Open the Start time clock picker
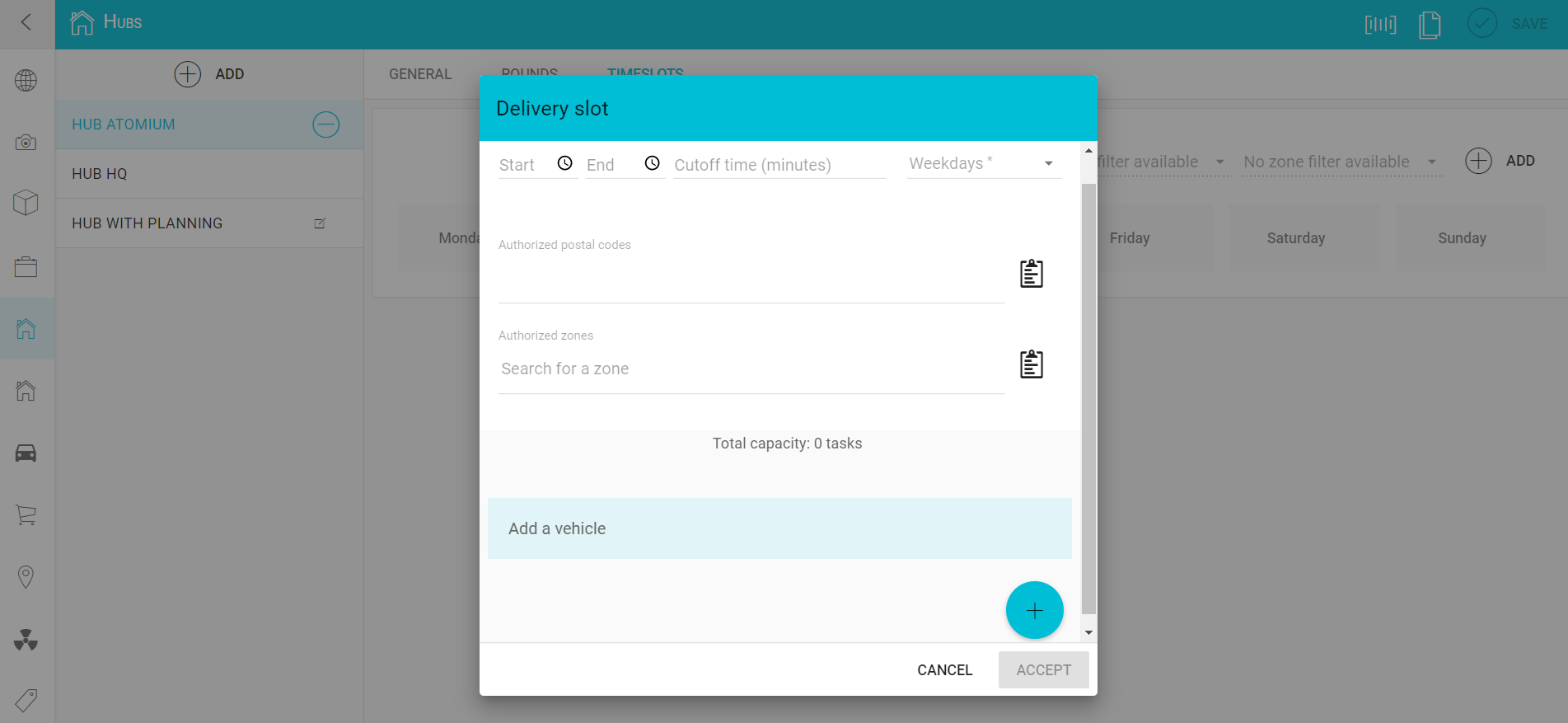 pos(565,163)
